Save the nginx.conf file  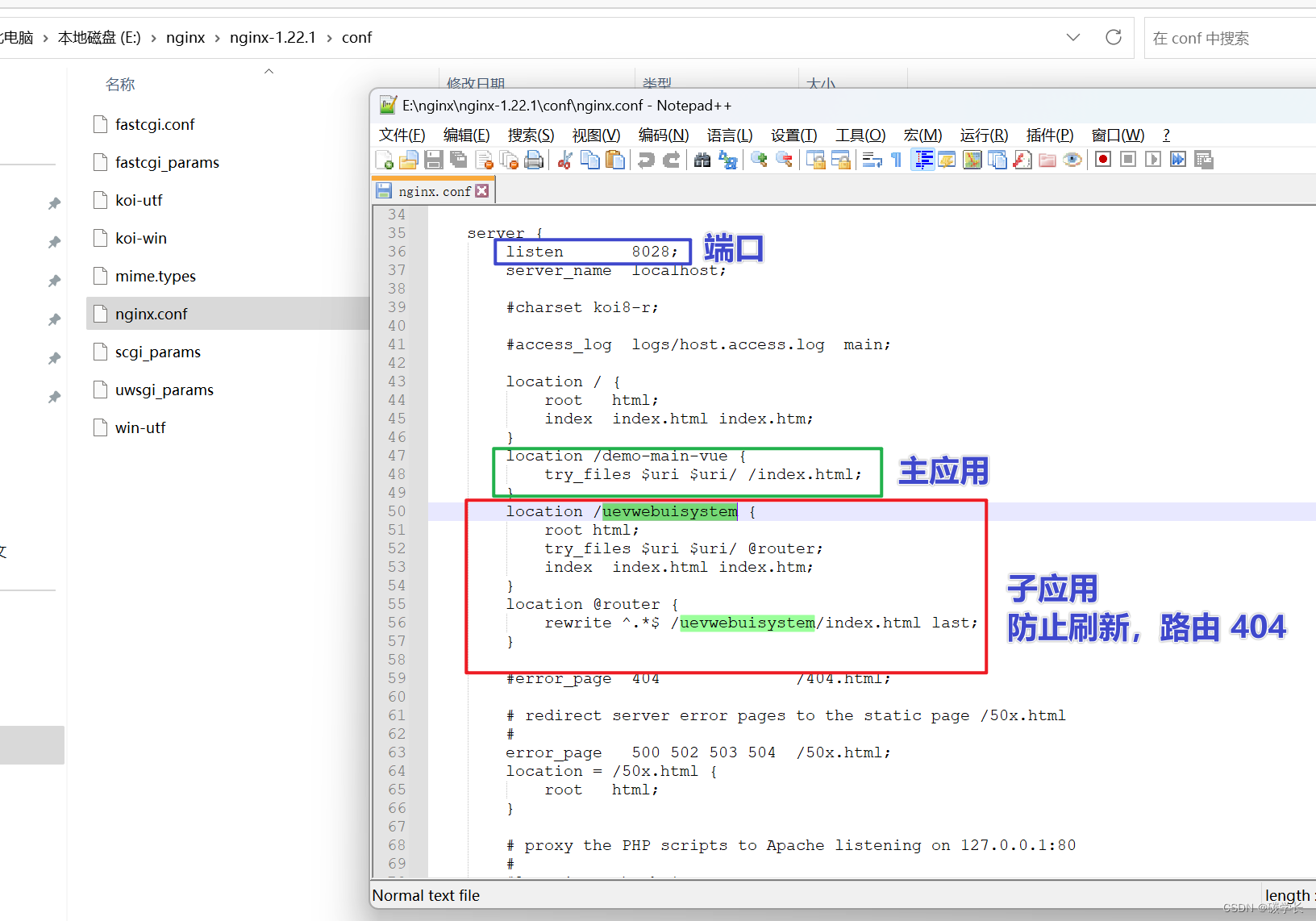click(434, 160)
